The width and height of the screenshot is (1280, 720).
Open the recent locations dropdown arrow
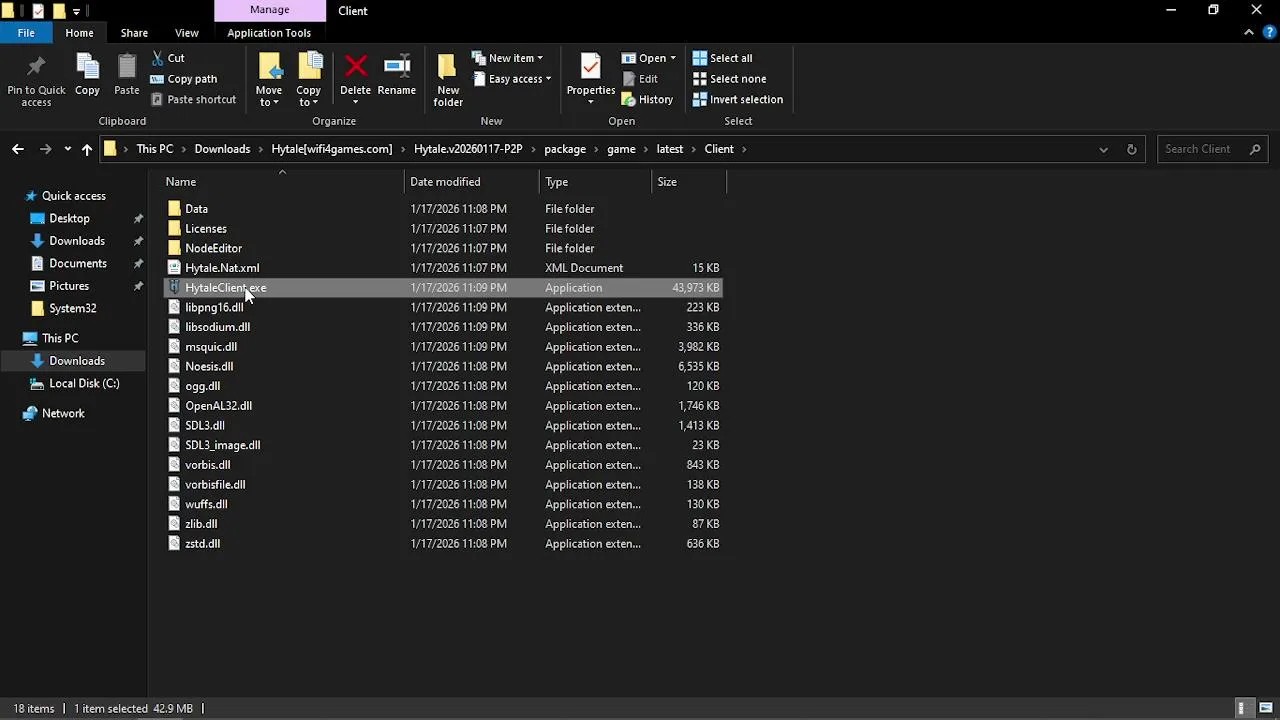(x=67, y=149)
